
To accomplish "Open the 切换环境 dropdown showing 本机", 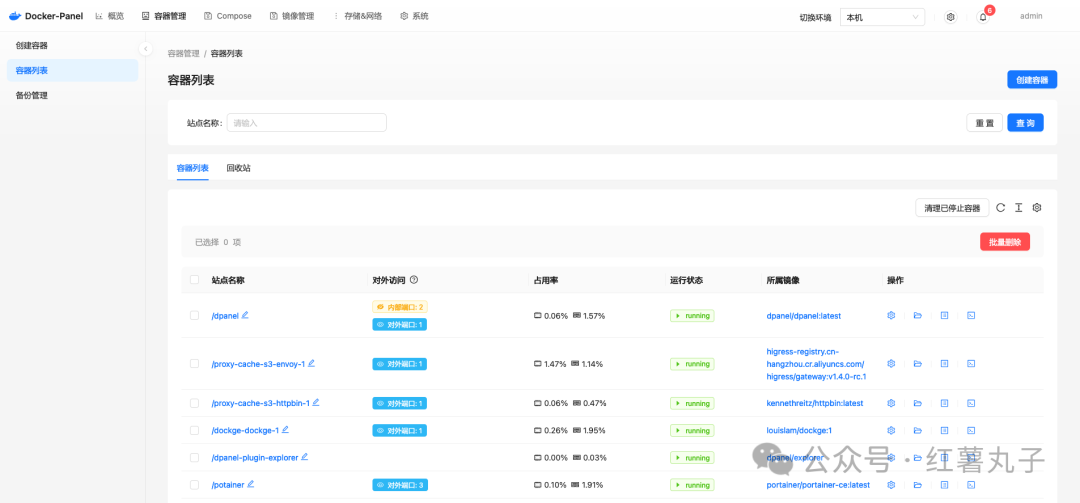I will 882,17.
